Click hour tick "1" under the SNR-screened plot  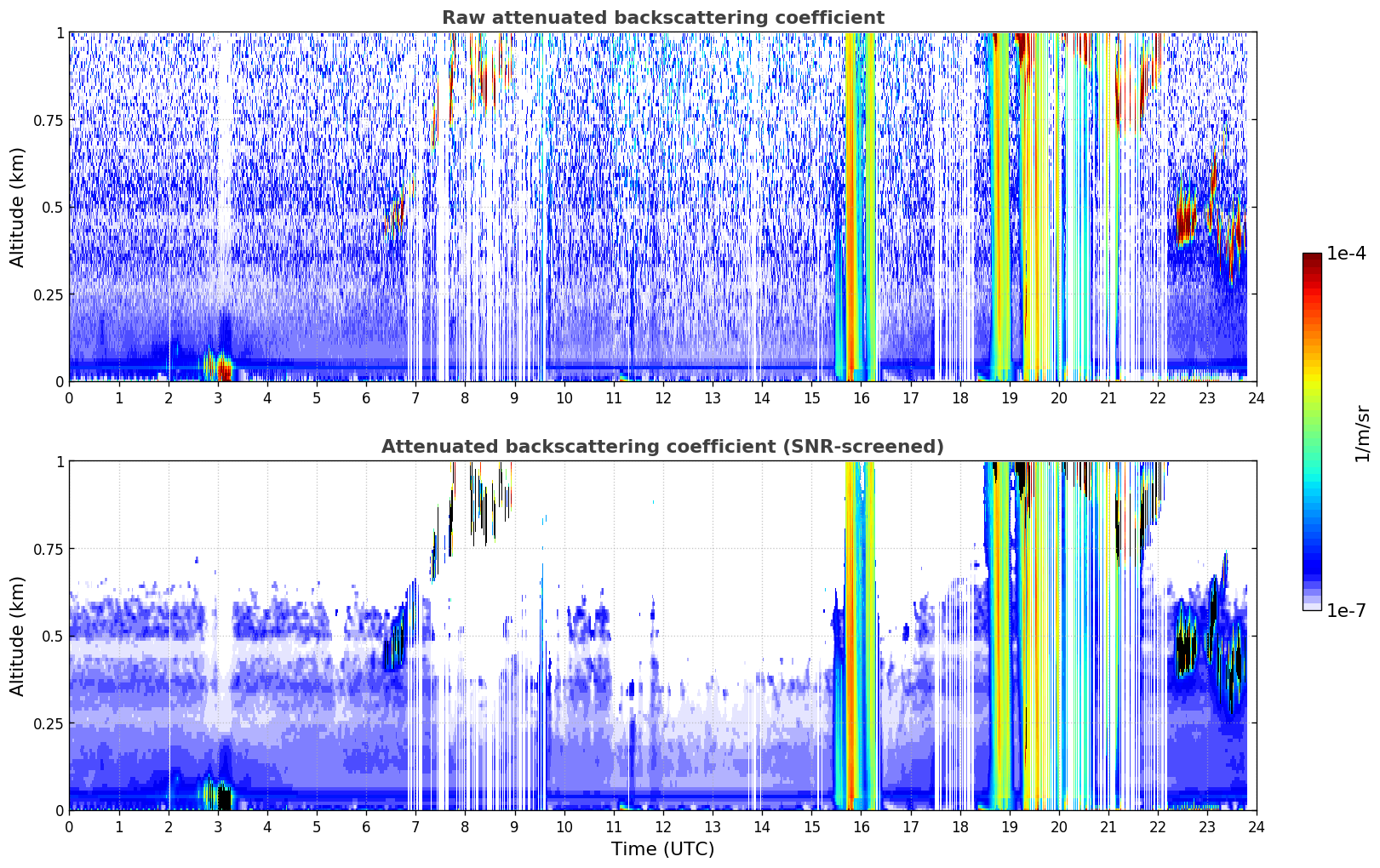click(x=119, y=826)
